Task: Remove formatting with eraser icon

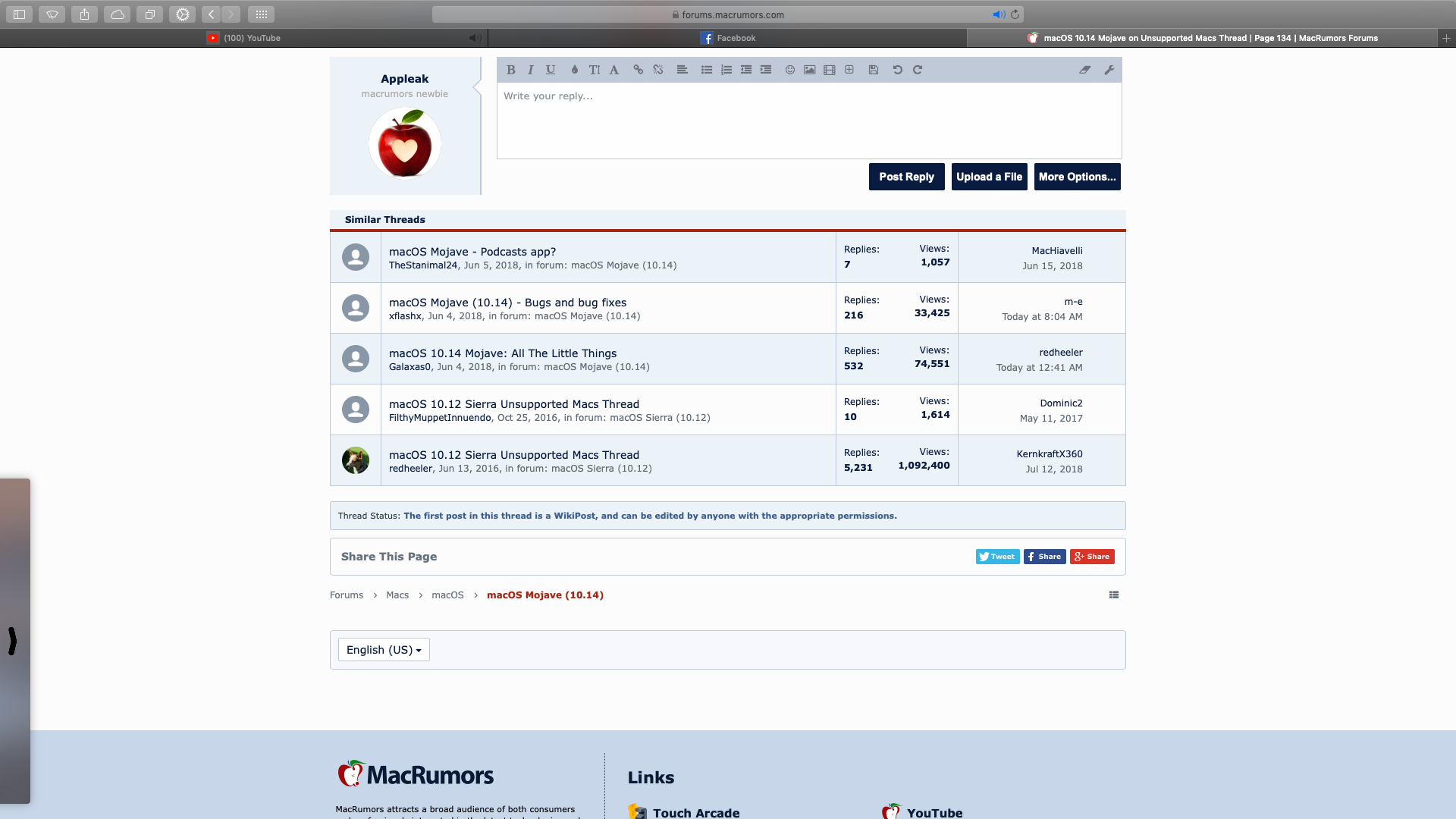Action: pos(1085,70)
